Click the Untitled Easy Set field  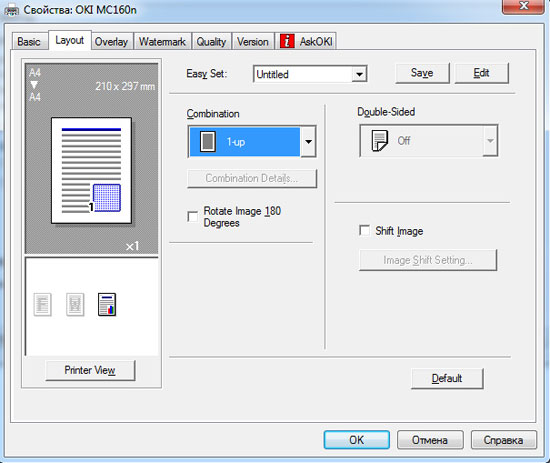point(310,74)
